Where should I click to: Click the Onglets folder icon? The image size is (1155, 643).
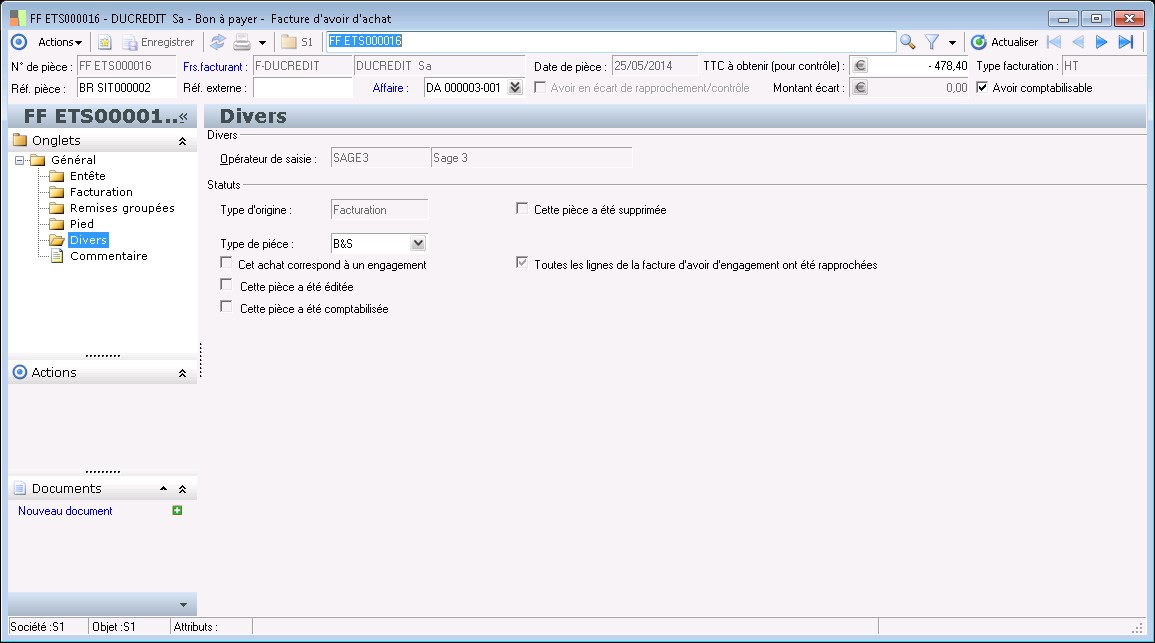pyautogui.click(x=20, y=140)
